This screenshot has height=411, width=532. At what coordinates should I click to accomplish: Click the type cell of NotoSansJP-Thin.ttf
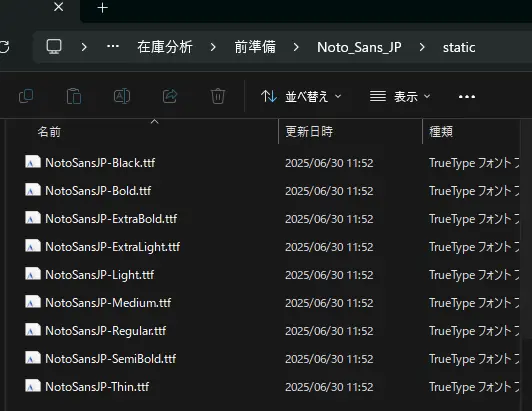pos(474,387)
